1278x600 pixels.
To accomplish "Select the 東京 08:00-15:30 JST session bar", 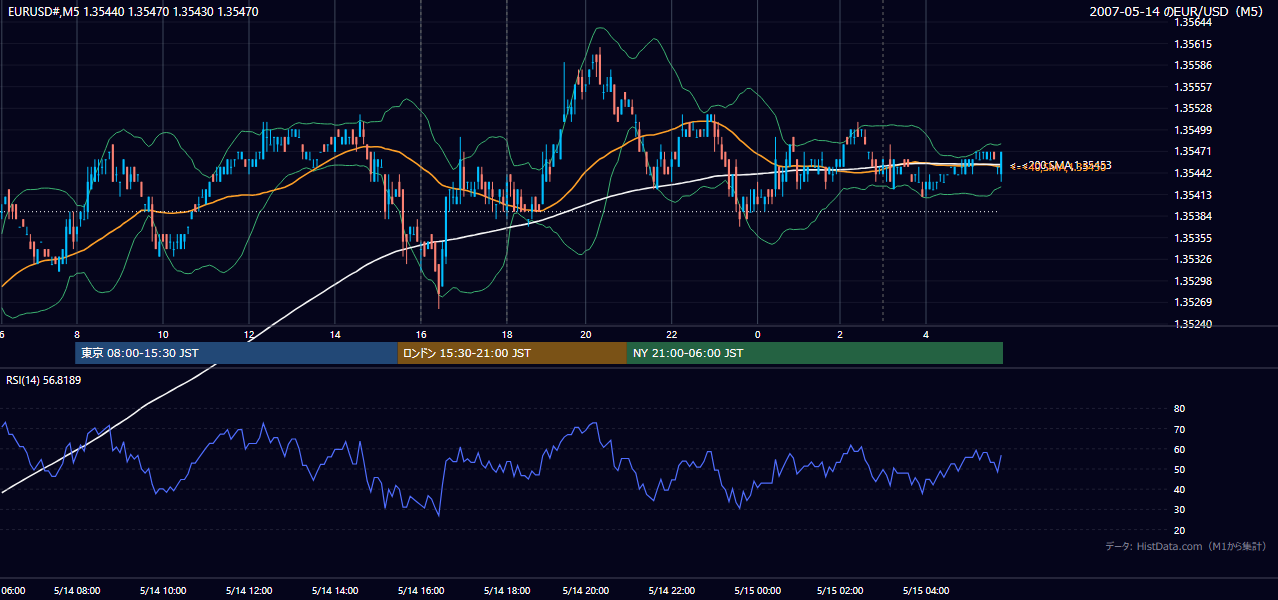I will 236,353.
